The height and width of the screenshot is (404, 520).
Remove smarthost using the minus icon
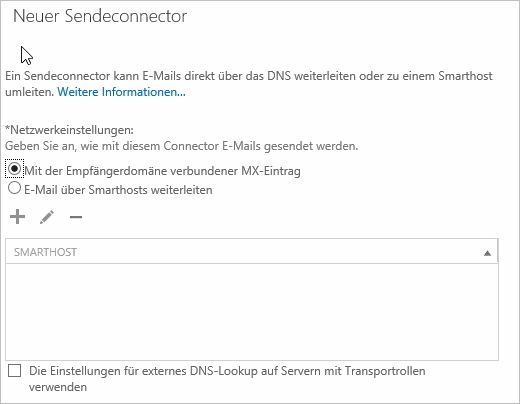76,217
